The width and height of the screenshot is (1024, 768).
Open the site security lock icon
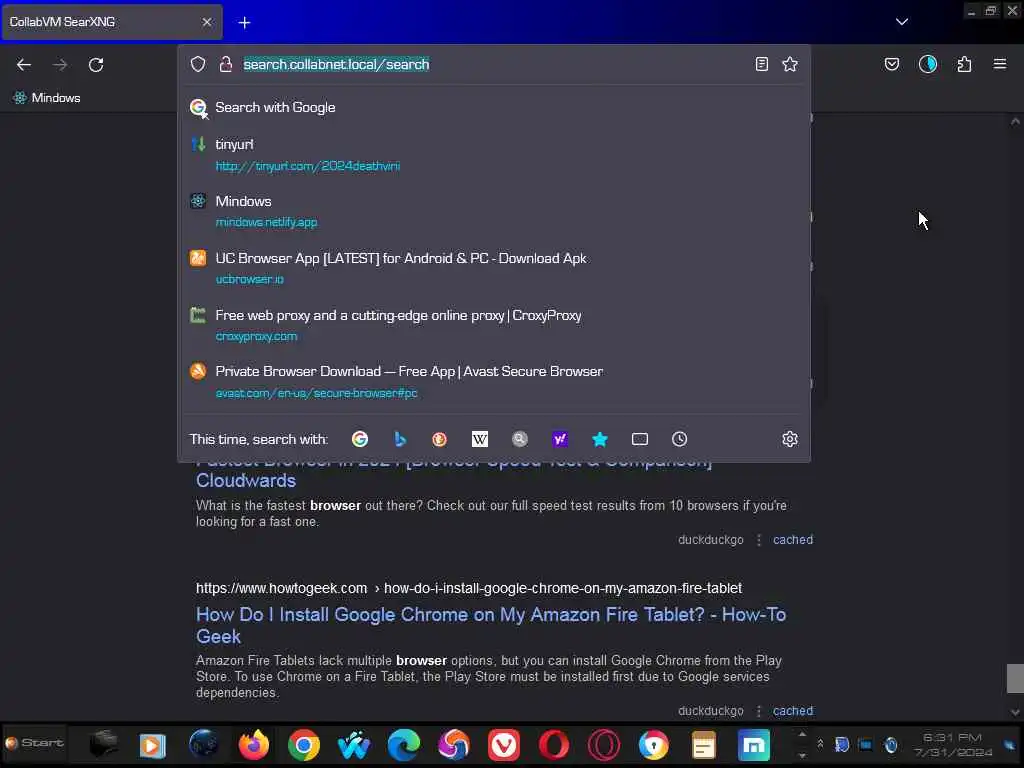click(225, 64)
